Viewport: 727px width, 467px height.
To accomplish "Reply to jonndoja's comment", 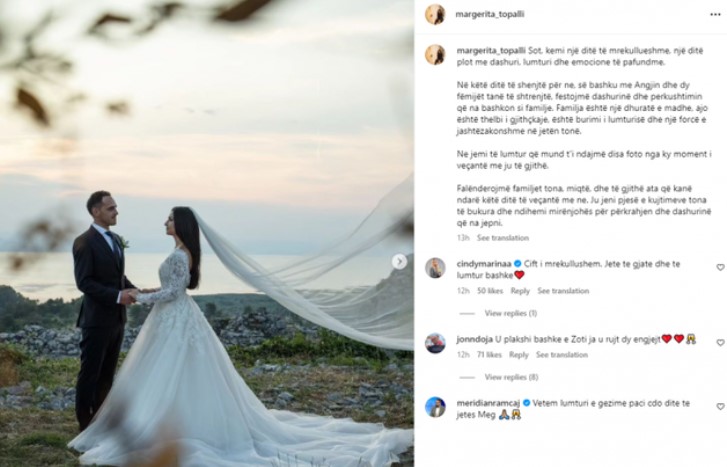I will 518,355.
